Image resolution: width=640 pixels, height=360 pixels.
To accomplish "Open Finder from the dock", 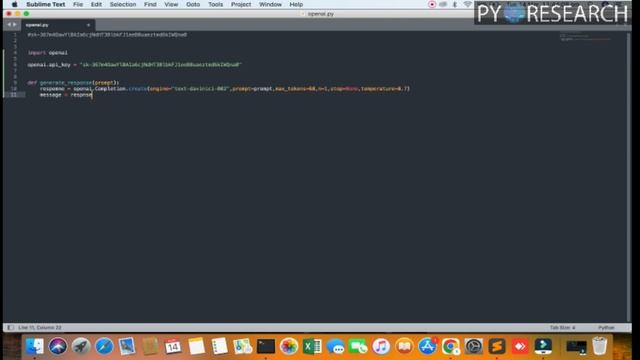I will click(x=35, y=347).
